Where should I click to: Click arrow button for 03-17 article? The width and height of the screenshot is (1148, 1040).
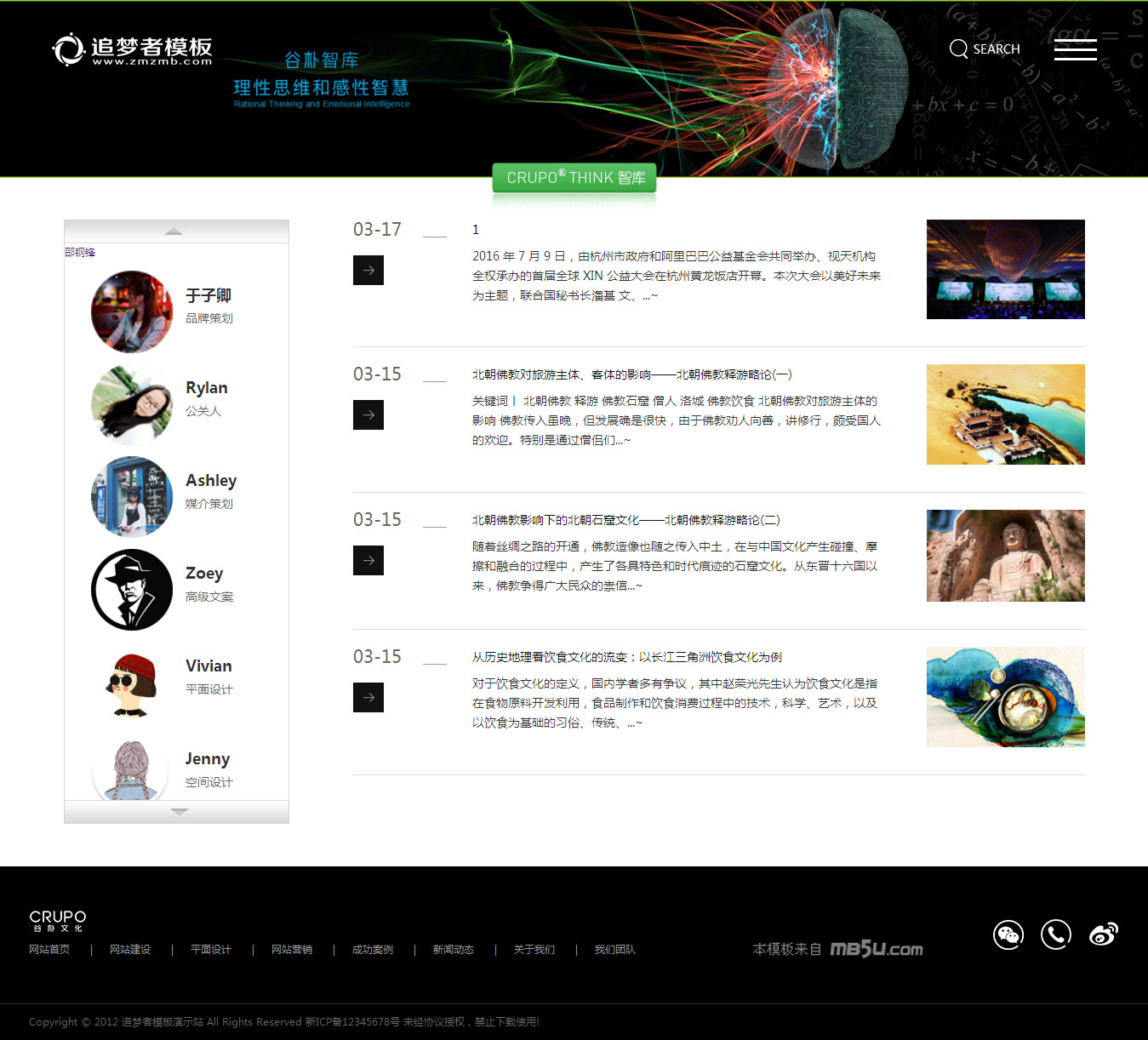click(x=368, y=271)
